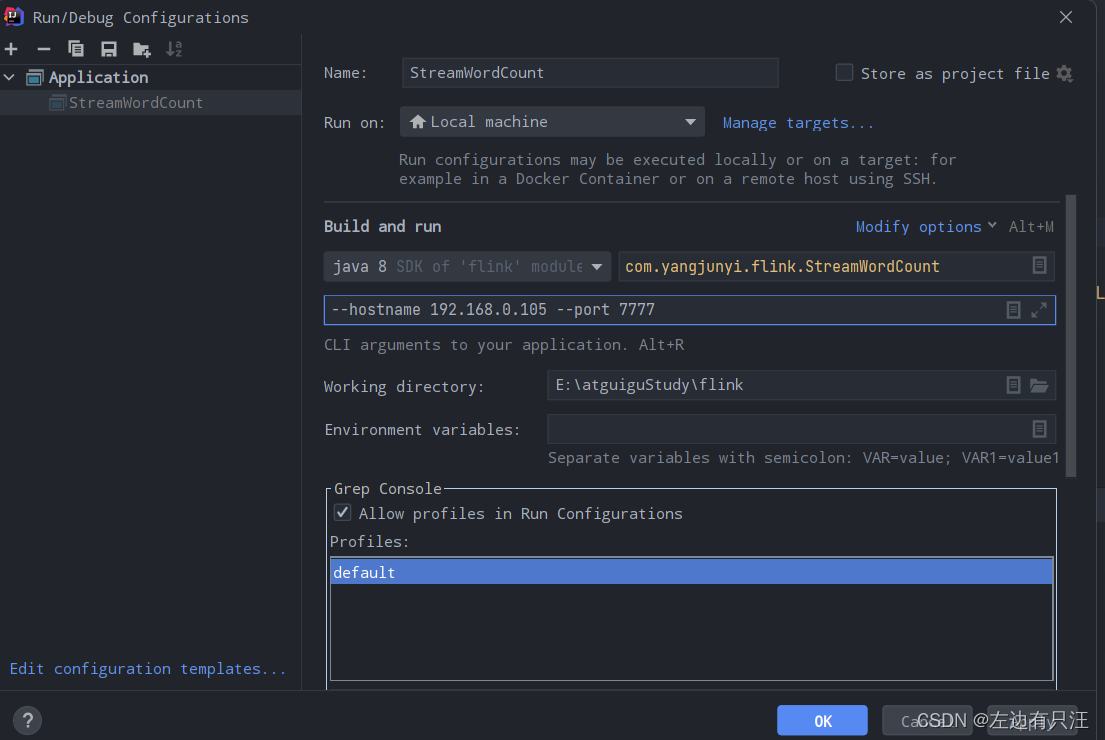Browse for working directory using folder icon
The height and width of the screenshot is (740, 1105).
click(x=1039, y=385)
